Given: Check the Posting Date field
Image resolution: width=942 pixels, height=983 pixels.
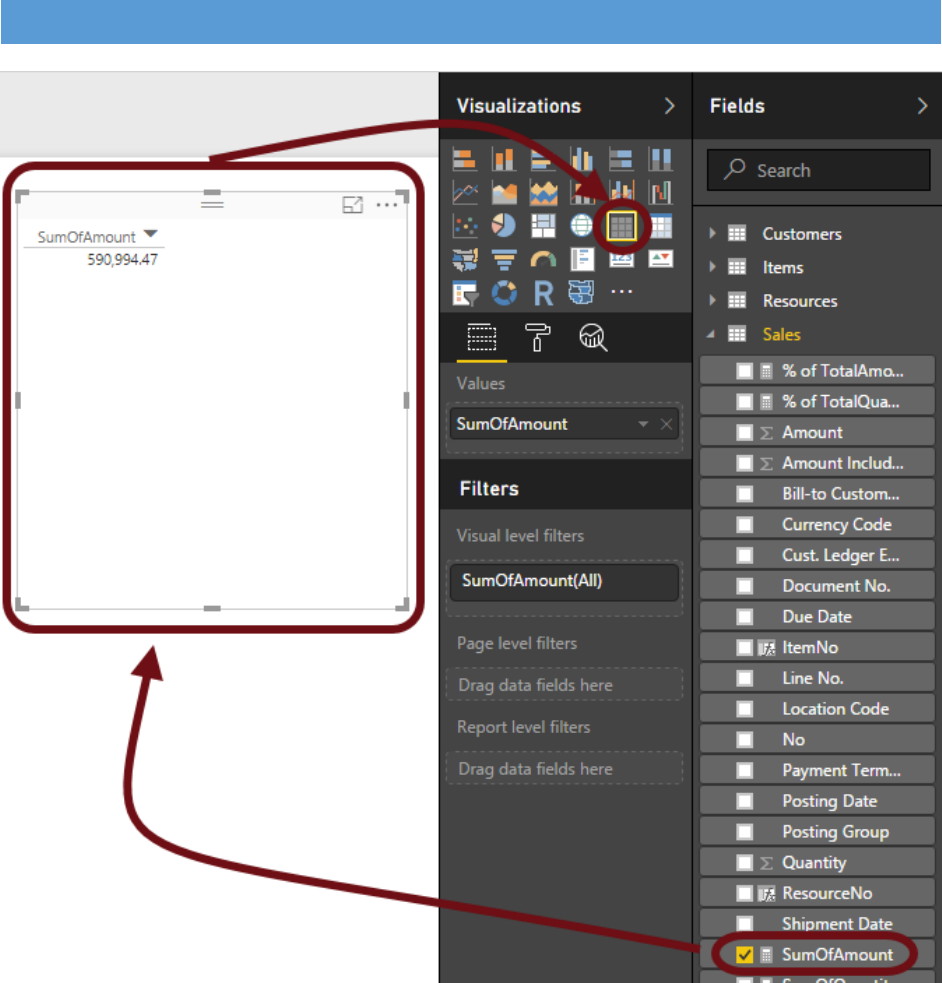Looking at the screenshot, I should tap(744, 801).
